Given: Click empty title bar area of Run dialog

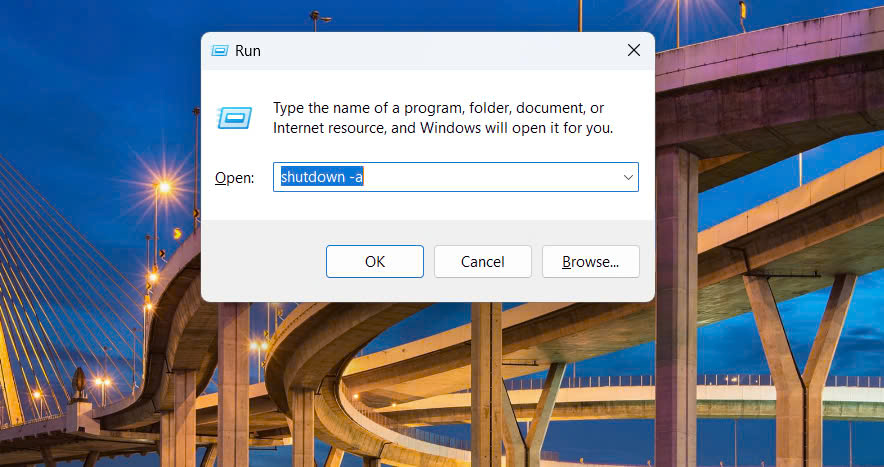Looking at the screenshot, I should coord(430,50).
